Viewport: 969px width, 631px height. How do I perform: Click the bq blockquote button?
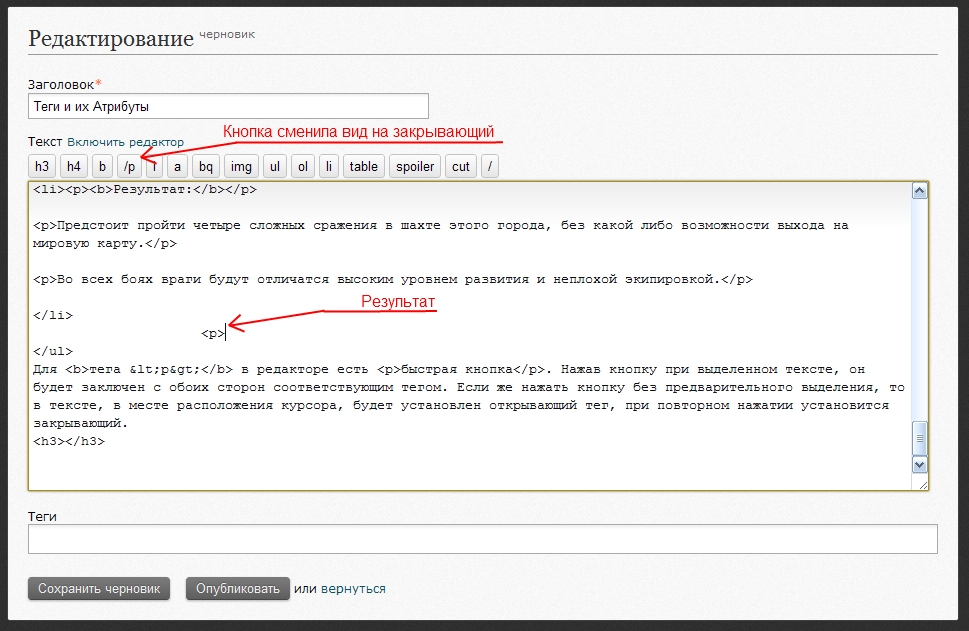click(x=205, y=166)
